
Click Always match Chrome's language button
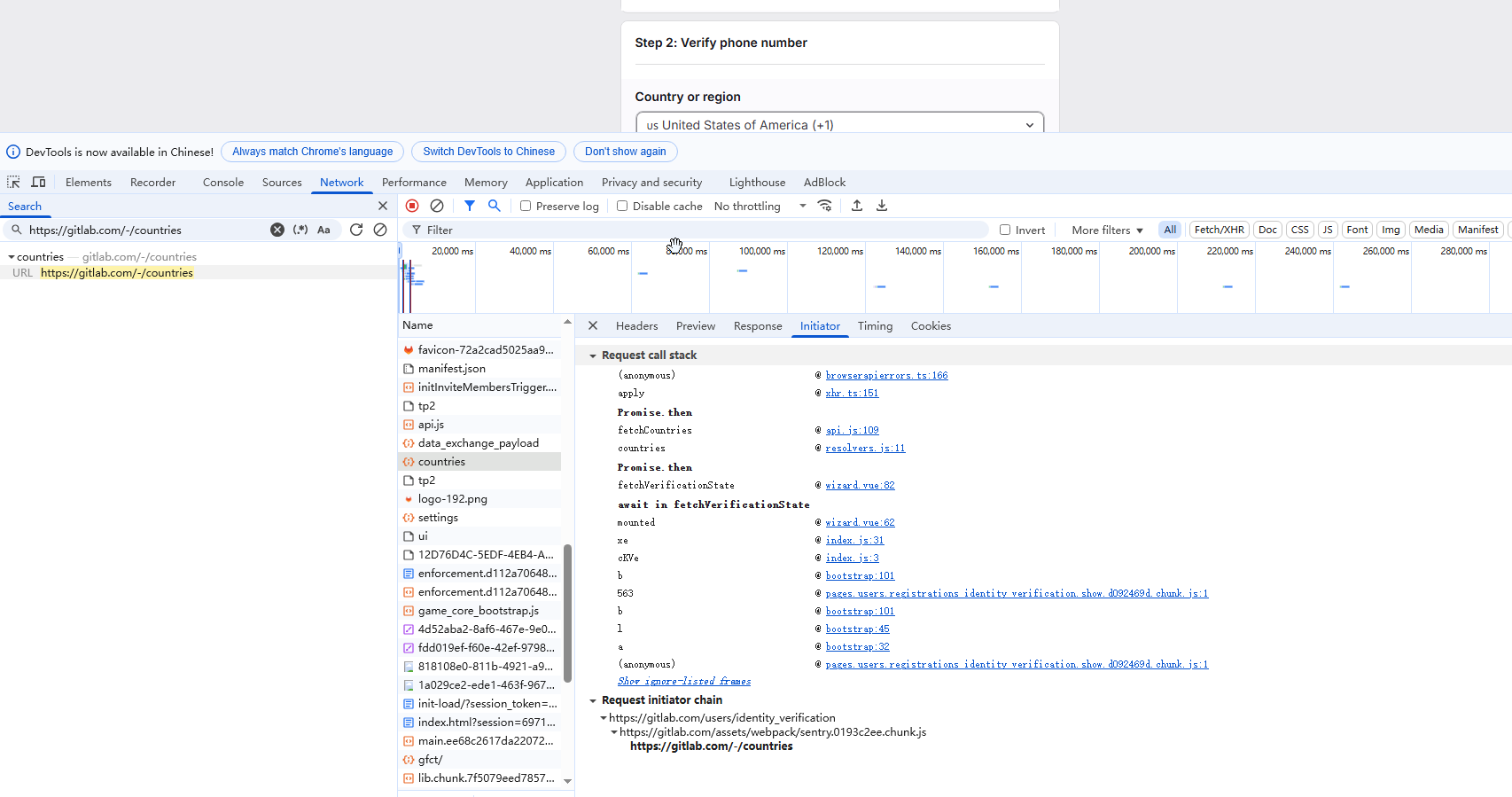coord(313,152)
